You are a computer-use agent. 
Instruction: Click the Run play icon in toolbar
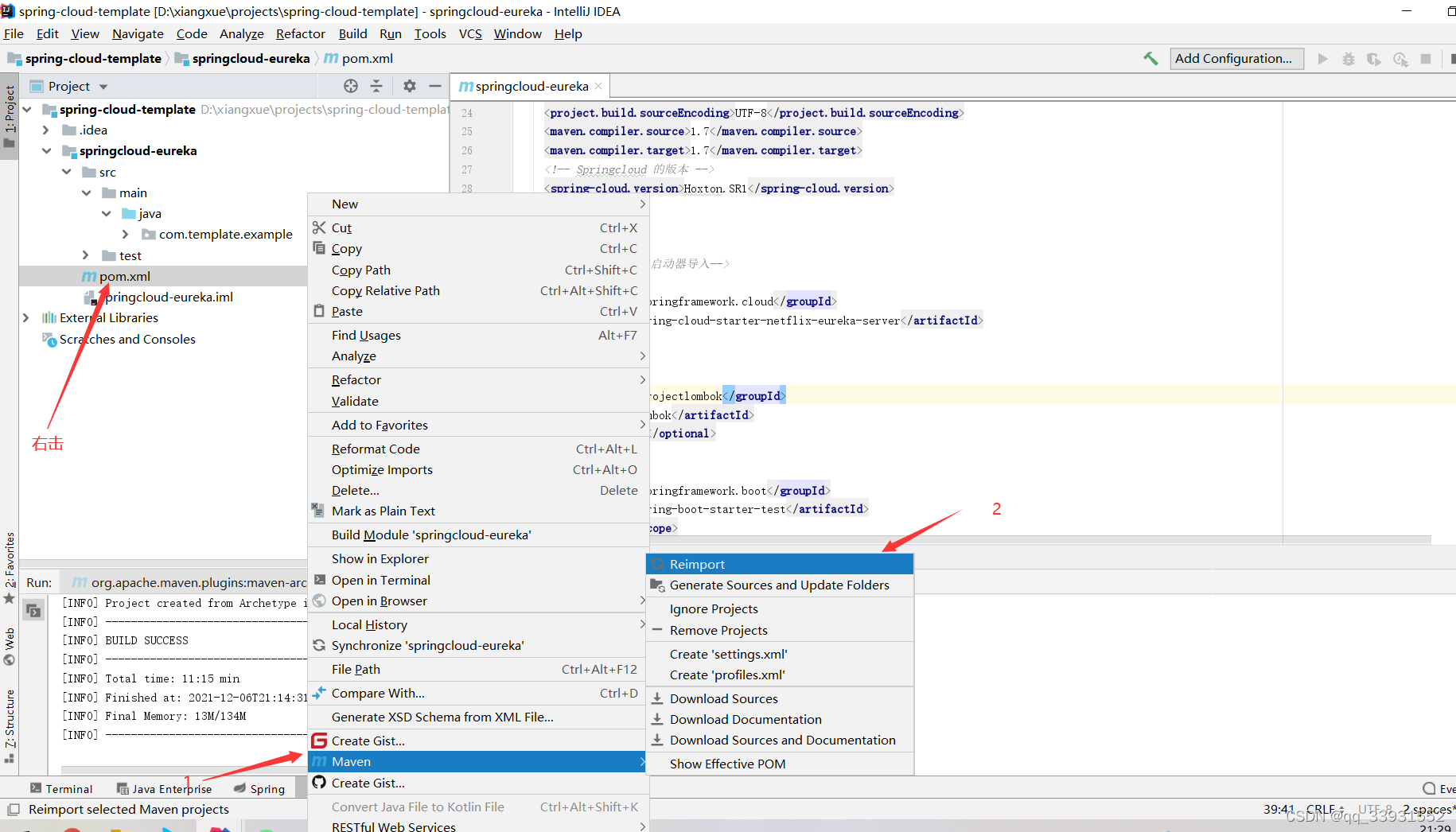pos(1322,59)
